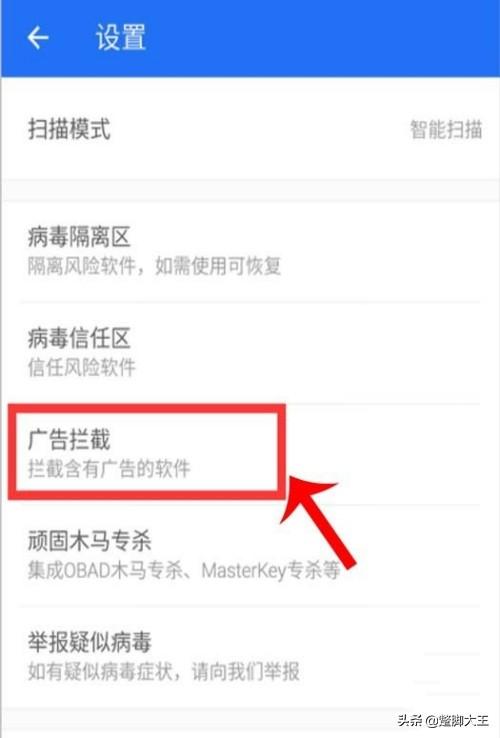Click the 设置 page title
500x738 pixels.
[121, 38]
